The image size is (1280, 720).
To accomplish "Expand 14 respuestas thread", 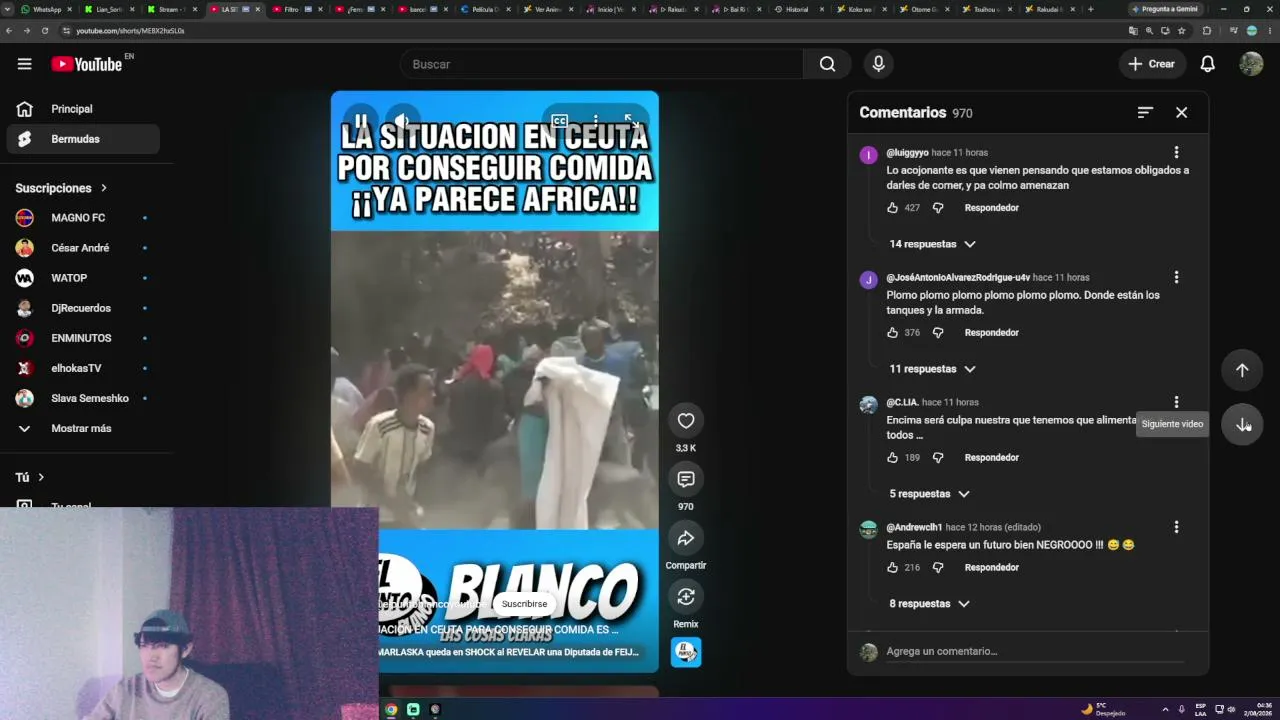I will 932,244.
